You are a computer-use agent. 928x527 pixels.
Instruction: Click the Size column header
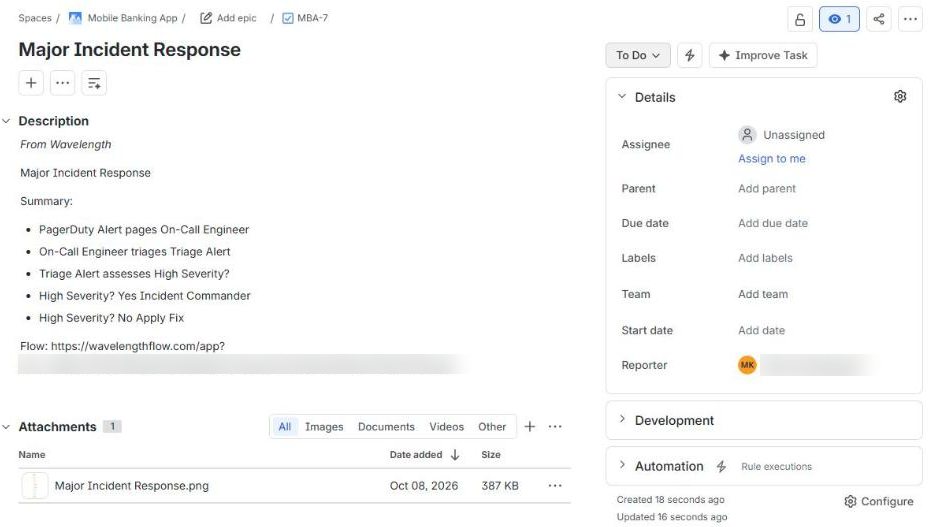point(491,455)
